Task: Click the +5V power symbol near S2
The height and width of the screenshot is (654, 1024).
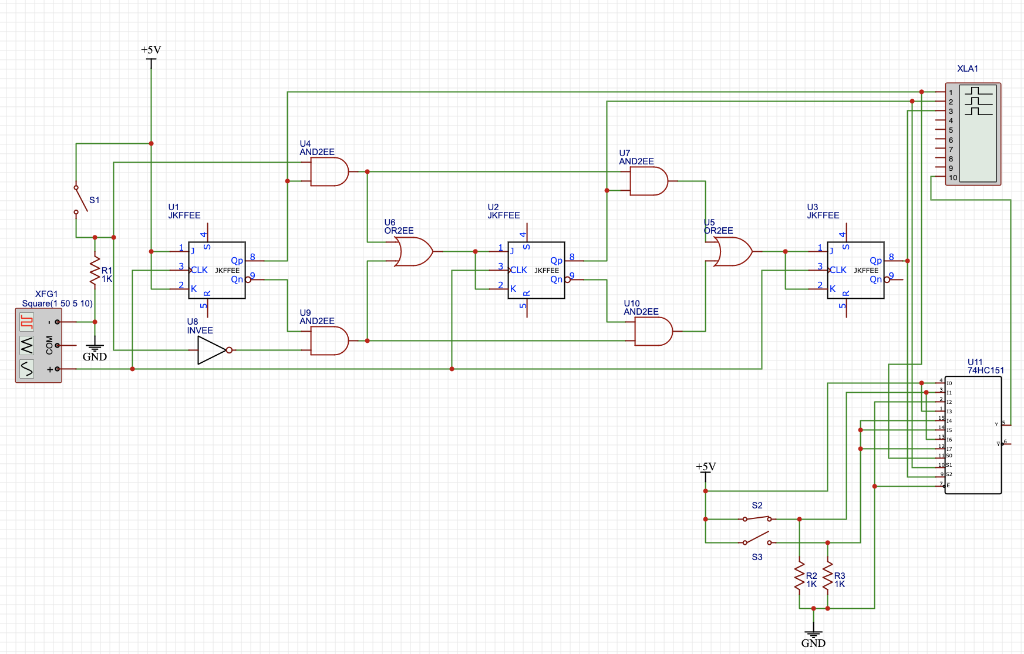Action: 705,471
